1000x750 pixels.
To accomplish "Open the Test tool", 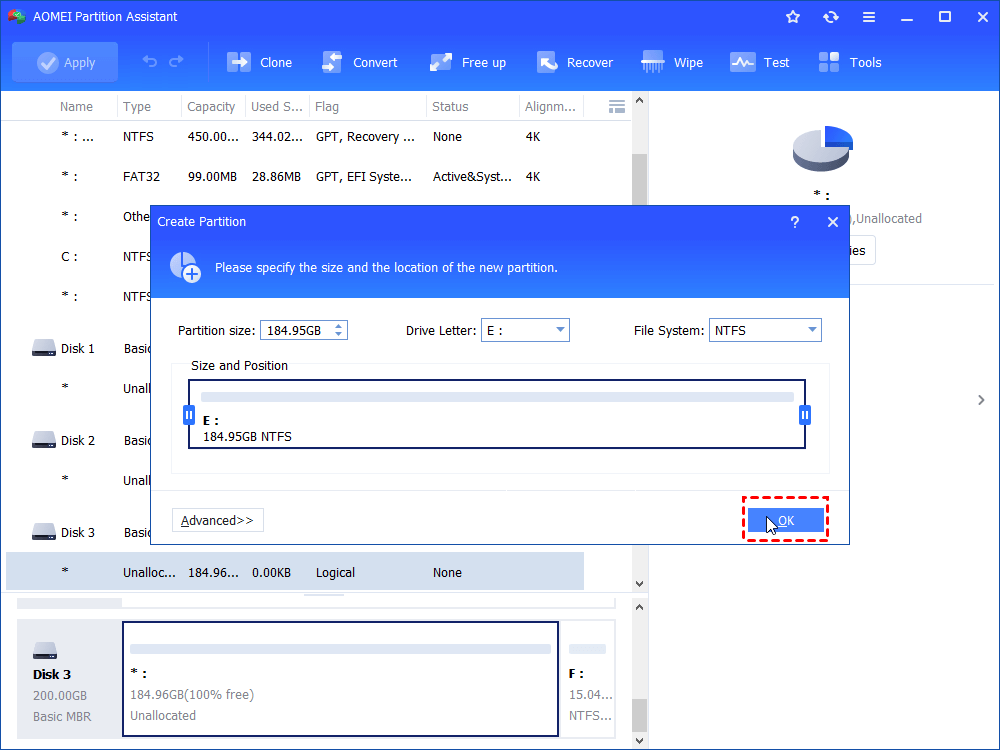I will click(x=760, y=62).
